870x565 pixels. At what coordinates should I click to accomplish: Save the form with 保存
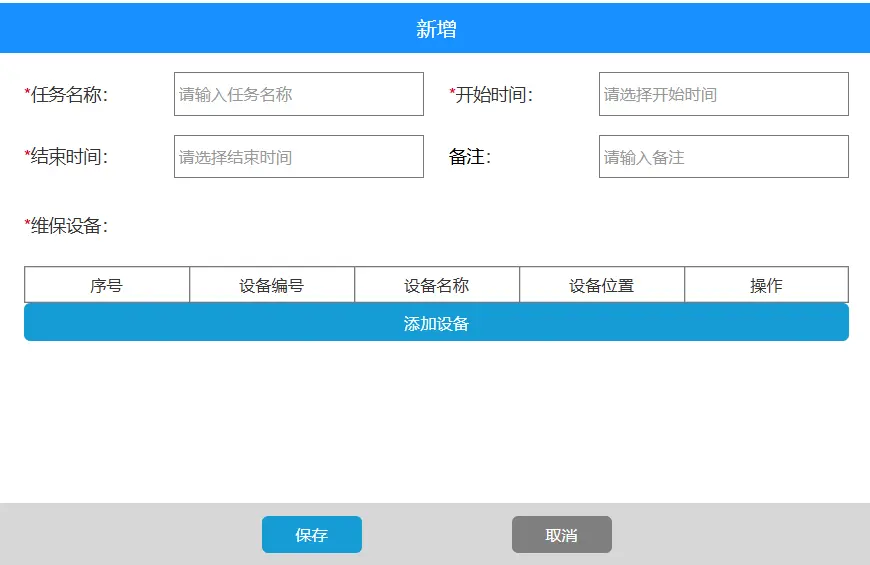tap(311, 535)
